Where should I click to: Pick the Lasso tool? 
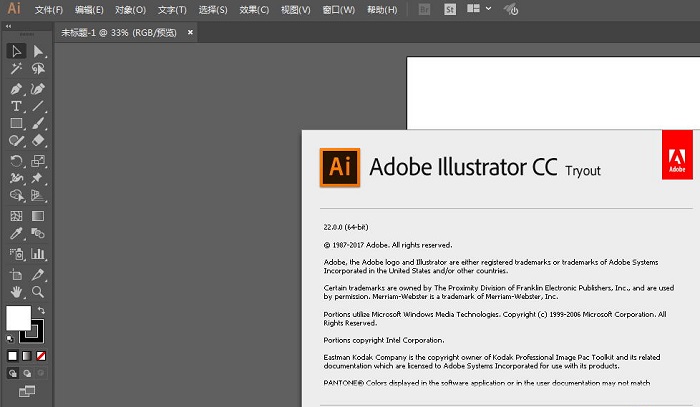38,69
